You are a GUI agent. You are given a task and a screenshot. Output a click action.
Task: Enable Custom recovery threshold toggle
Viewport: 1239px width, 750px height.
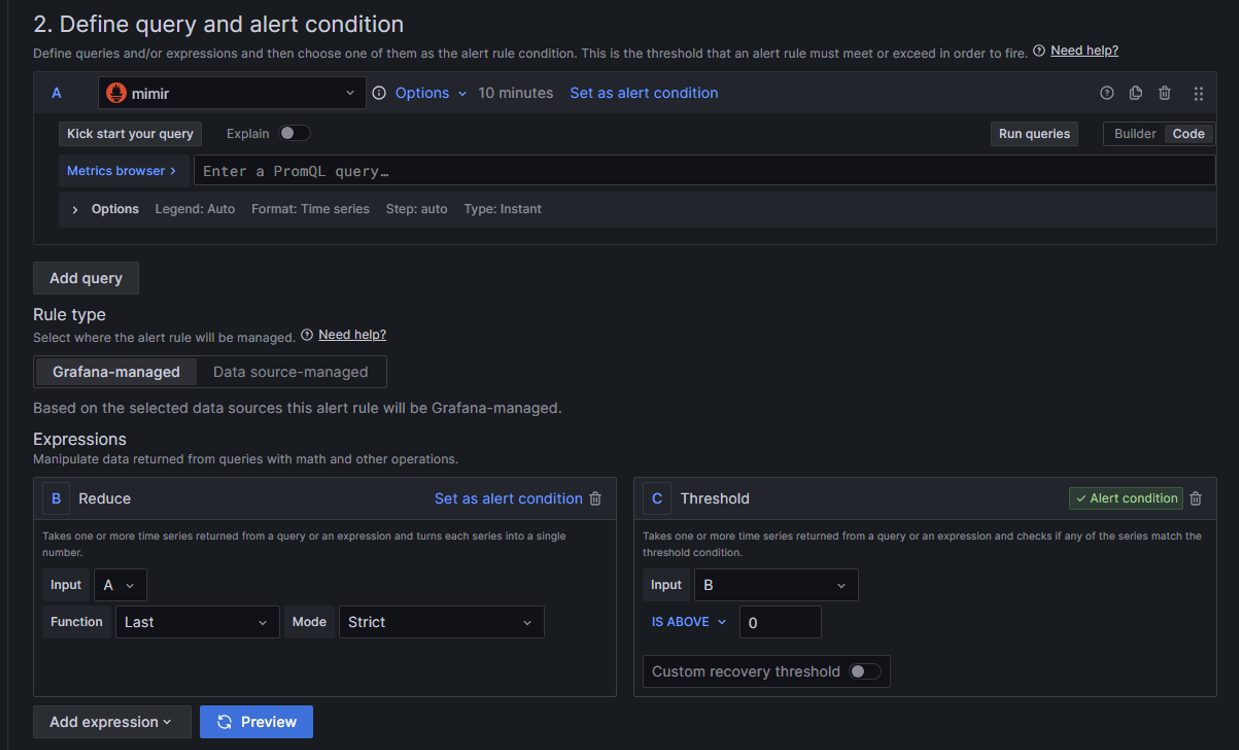(x=865, y=671)
